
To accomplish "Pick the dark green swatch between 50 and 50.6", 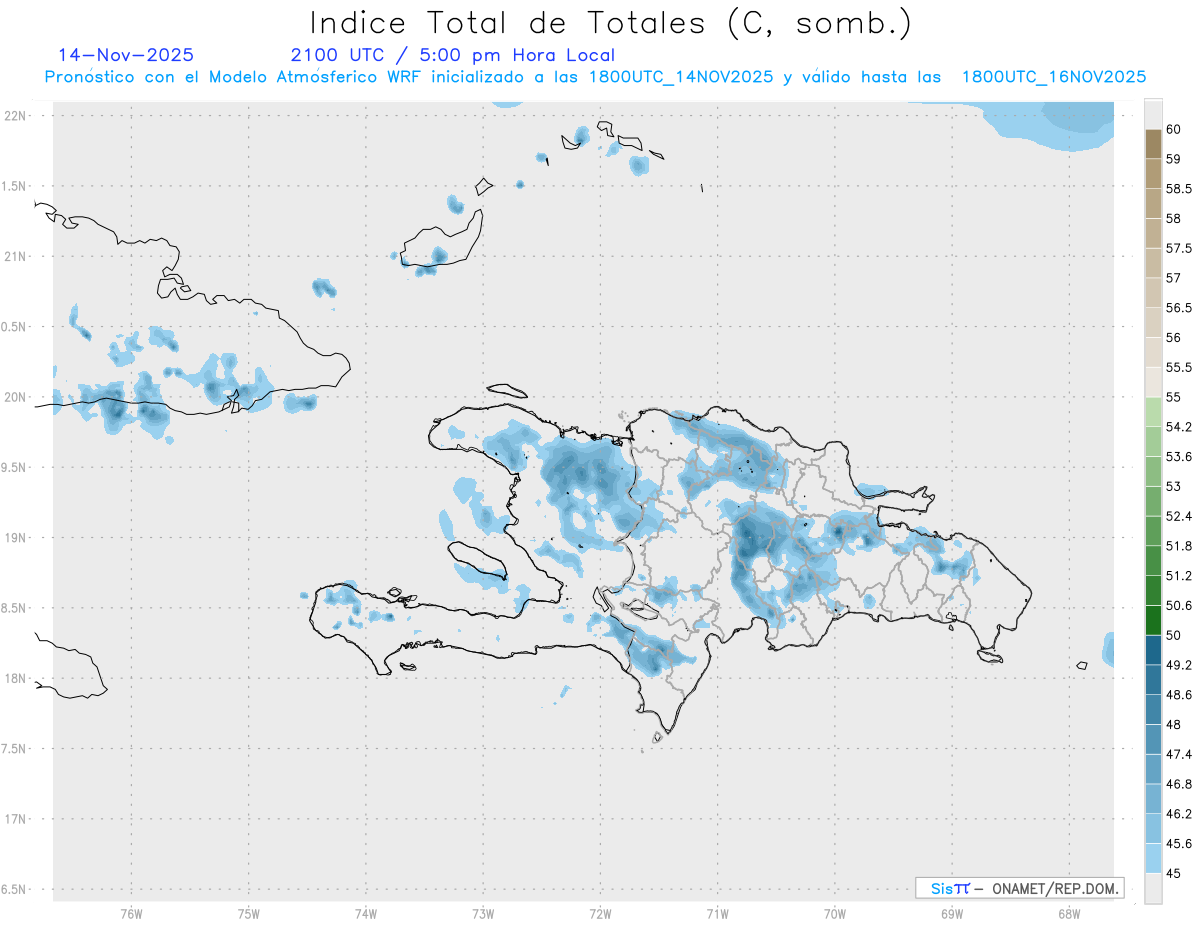I will point(1153,620).
